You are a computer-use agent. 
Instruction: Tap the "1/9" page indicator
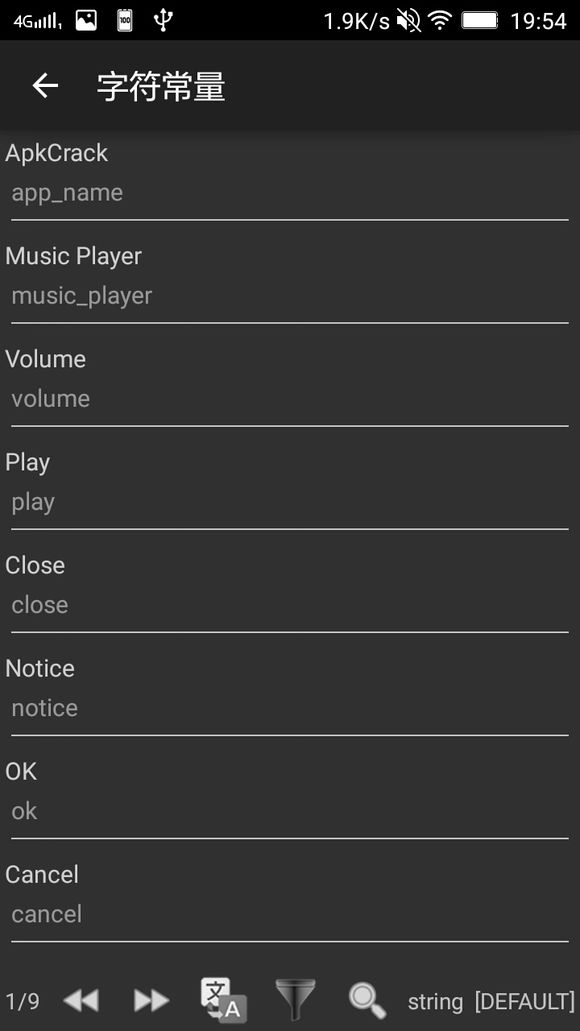(20, 1001)
